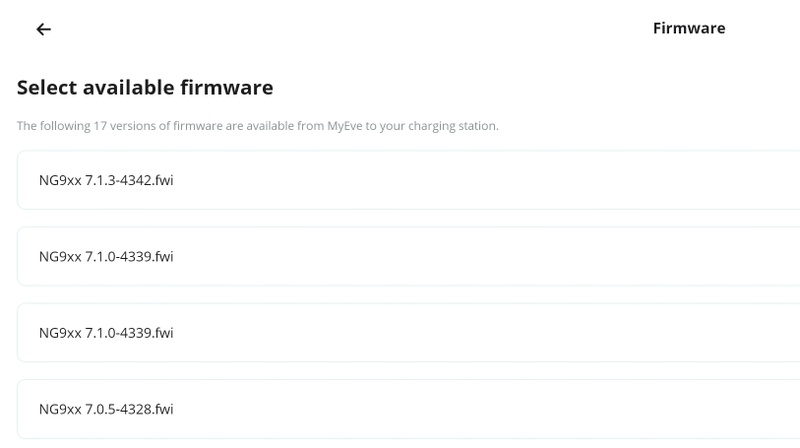Go back using the left arrow icon
The height and width of the screenshot is (448, 800).
(43, 29)
